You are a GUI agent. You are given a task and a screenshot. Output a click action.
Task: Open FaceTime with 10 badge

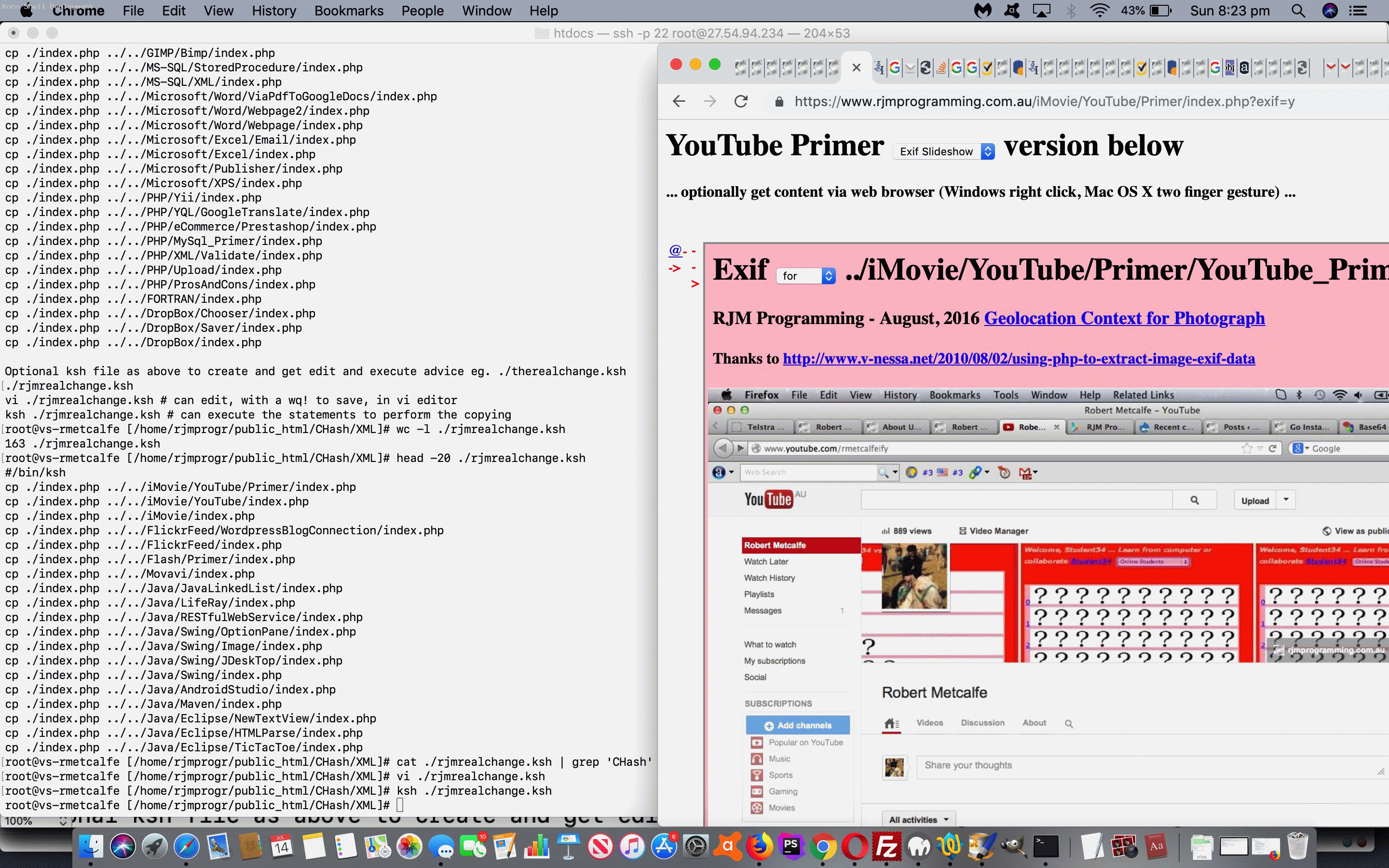[x=473, y=846]
